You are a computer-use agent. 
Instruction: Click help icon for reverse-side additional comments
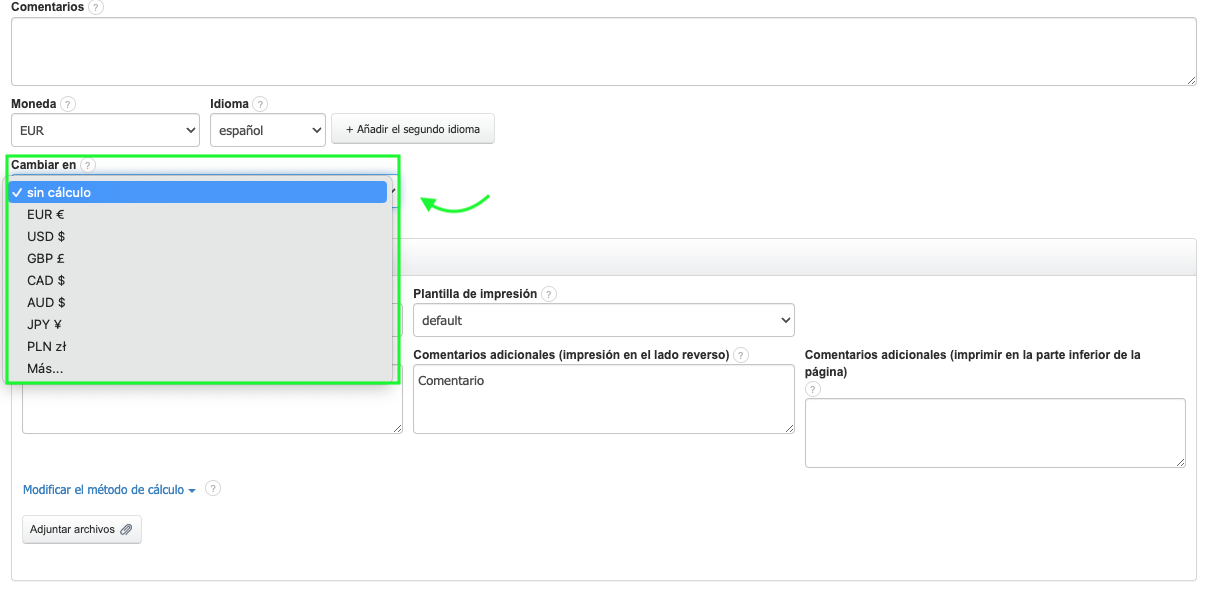pos(740,355)
